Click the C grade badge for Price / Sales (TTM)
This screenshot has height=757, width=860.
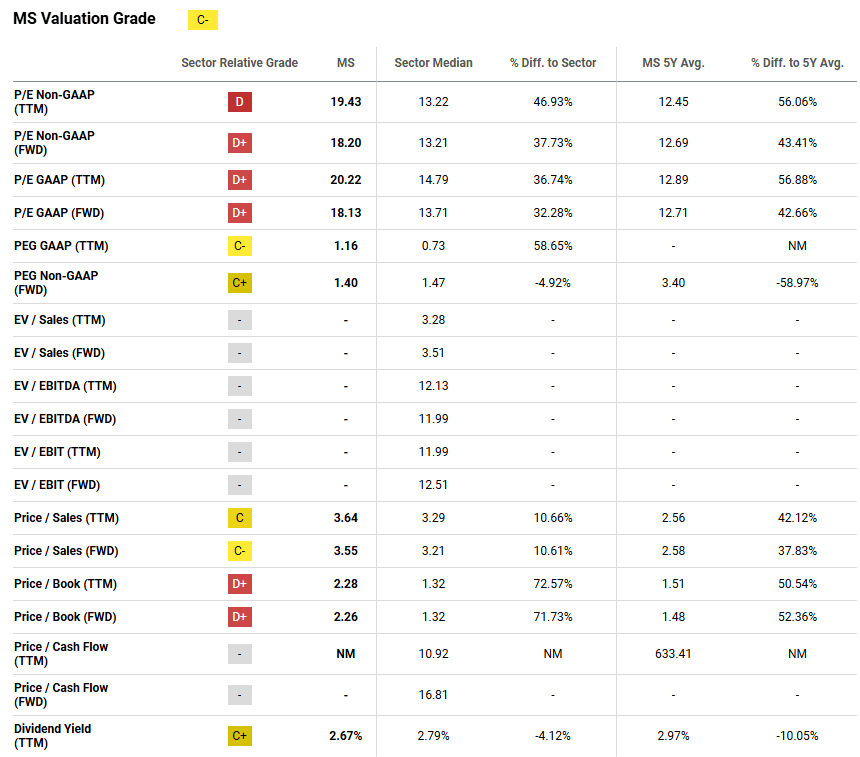(x=239, y=518)
